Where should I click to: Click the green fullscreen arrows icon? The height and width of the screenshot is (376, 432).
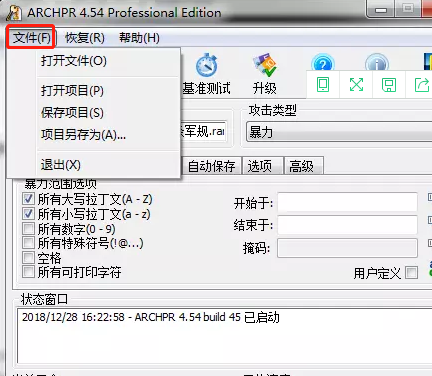point(356,84)
